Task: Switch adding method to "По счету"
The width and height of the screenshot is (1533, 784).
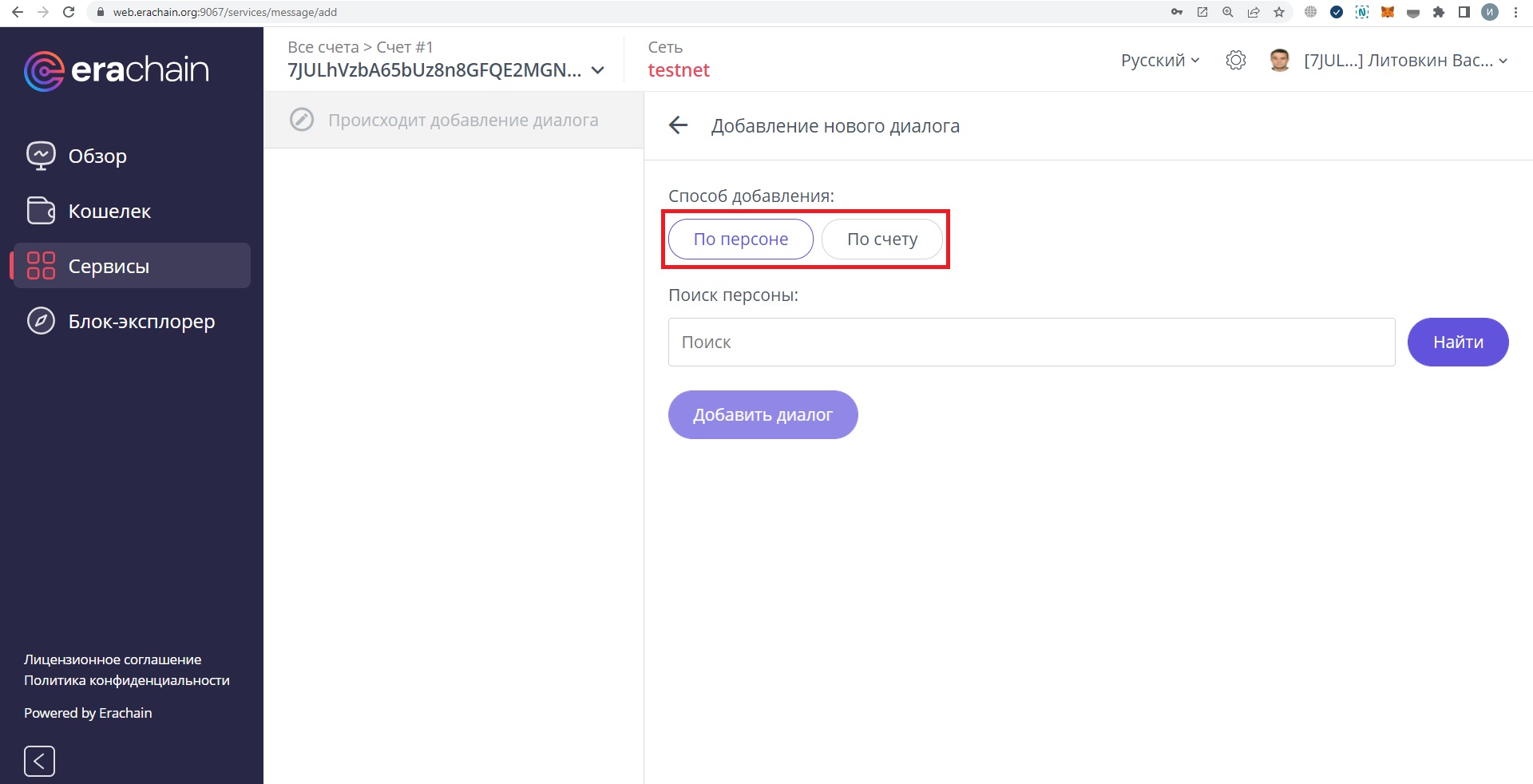Action: pyautogui.click(x=881, y=240)
